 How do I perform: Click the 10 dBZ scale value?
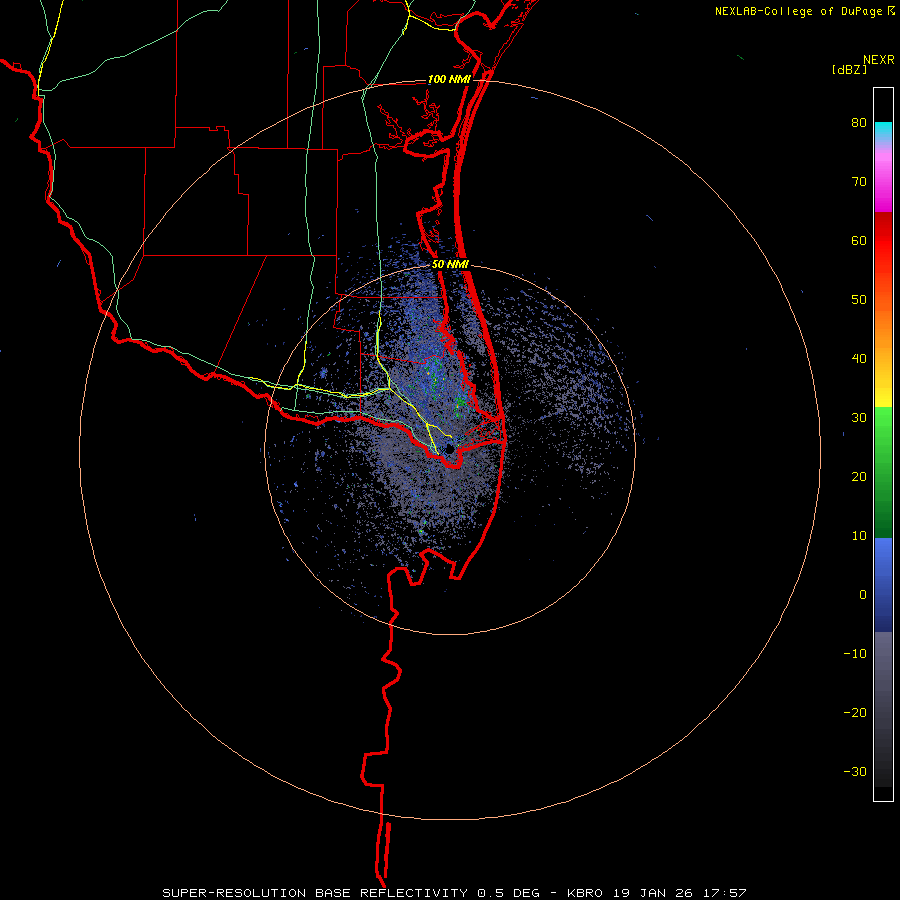[x=859, y=536]
